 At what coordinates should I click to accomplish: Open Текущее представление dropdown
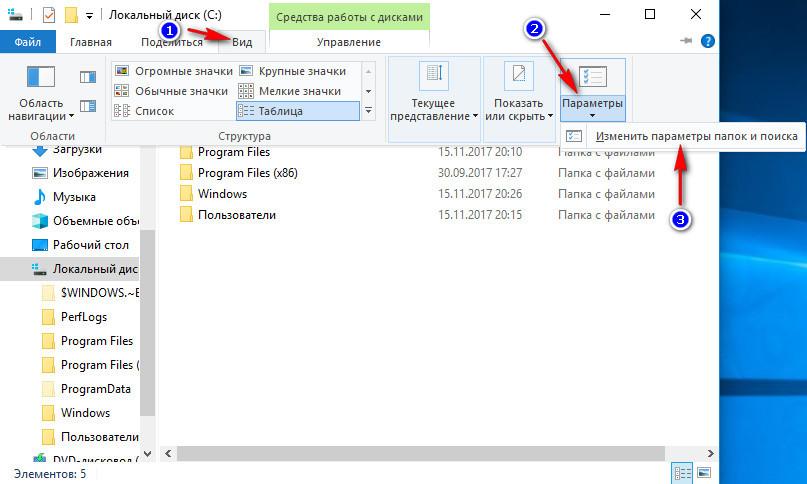[434, 93]
